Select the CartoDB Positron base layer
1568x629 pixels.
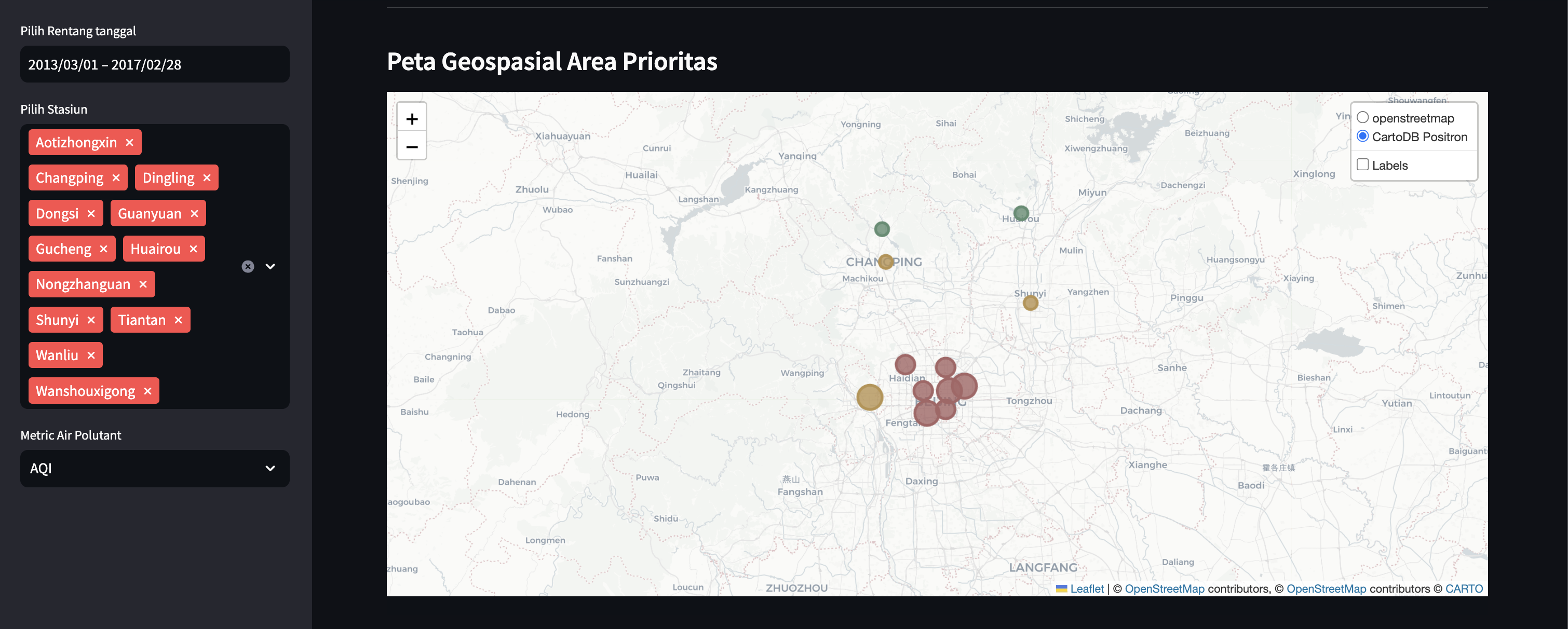[x=1363, y=136]
